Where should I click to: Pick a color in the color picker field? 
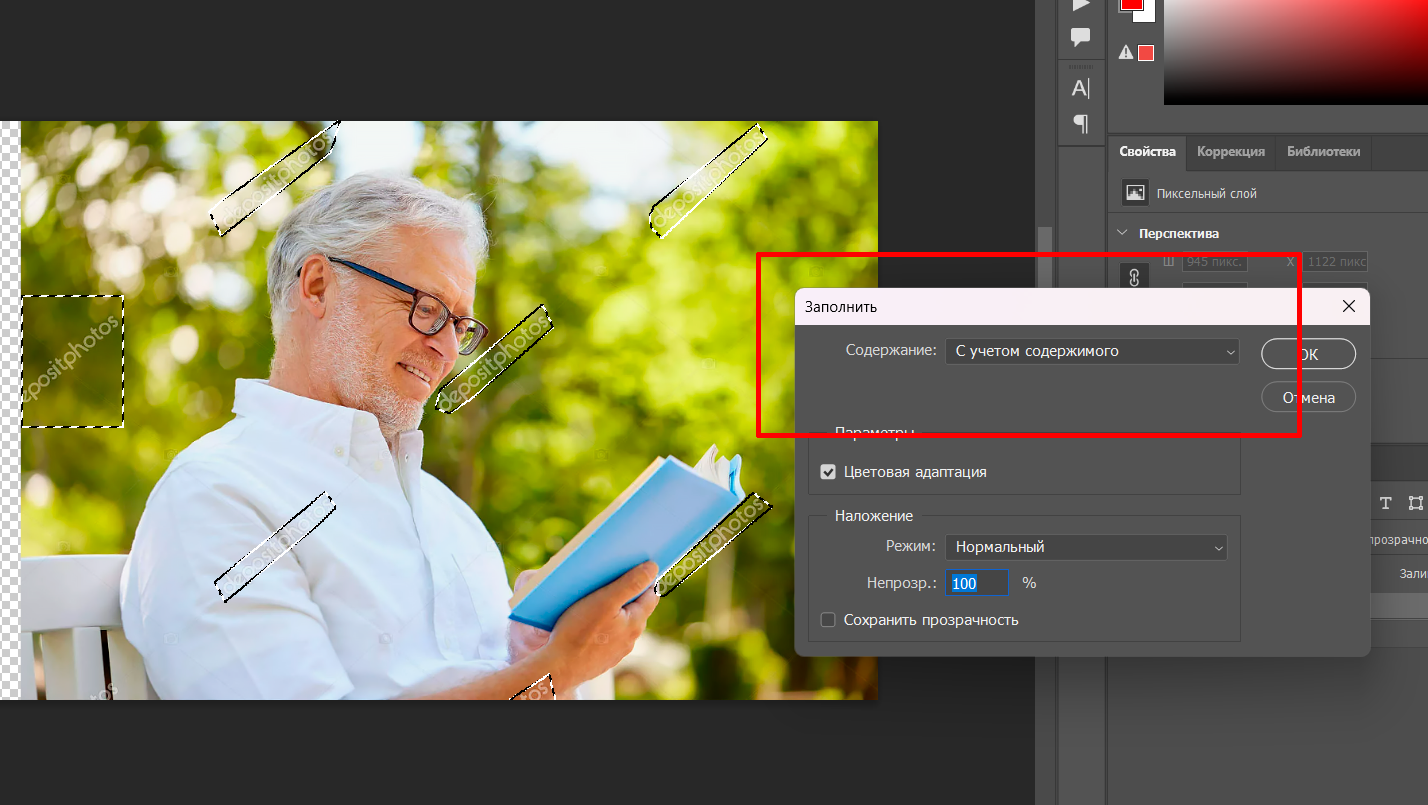(x=1296, y=52)
